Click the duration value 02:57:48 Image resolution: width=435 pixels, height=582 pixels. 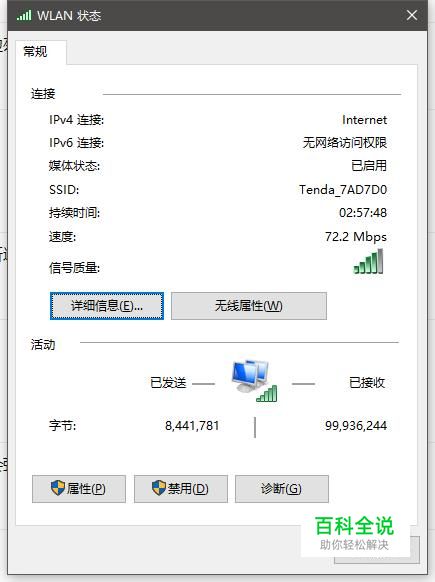coord(363,213)
